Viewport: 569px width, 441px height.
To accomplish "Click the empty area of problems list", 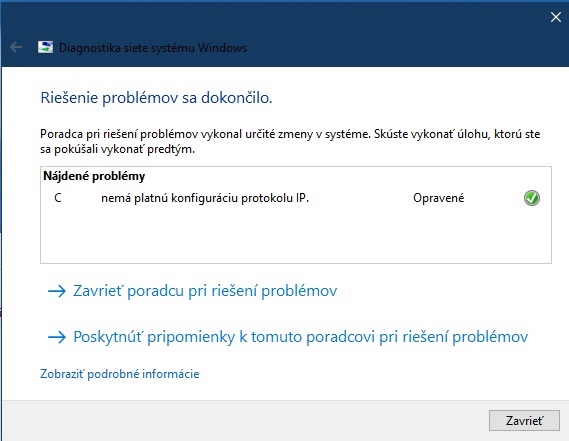I will coord(296,235).
